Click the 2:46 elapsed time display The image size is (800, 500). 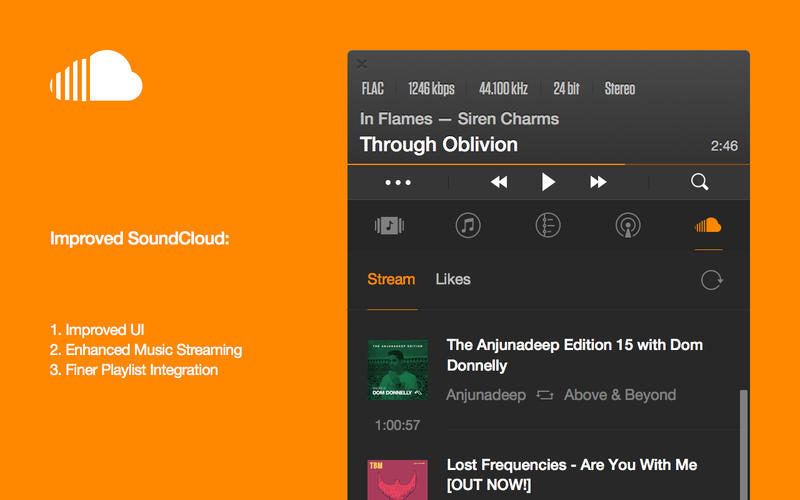(724, 146)
